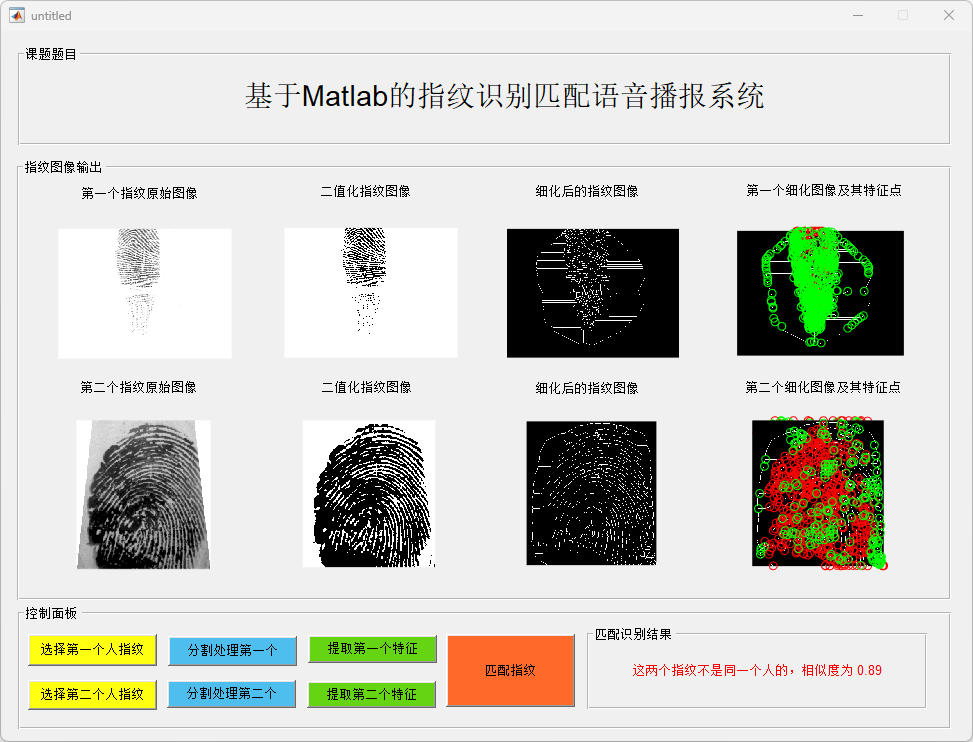Click the title 基于Matlab的指纹识别匹配语音播报系统

[504, 96]
